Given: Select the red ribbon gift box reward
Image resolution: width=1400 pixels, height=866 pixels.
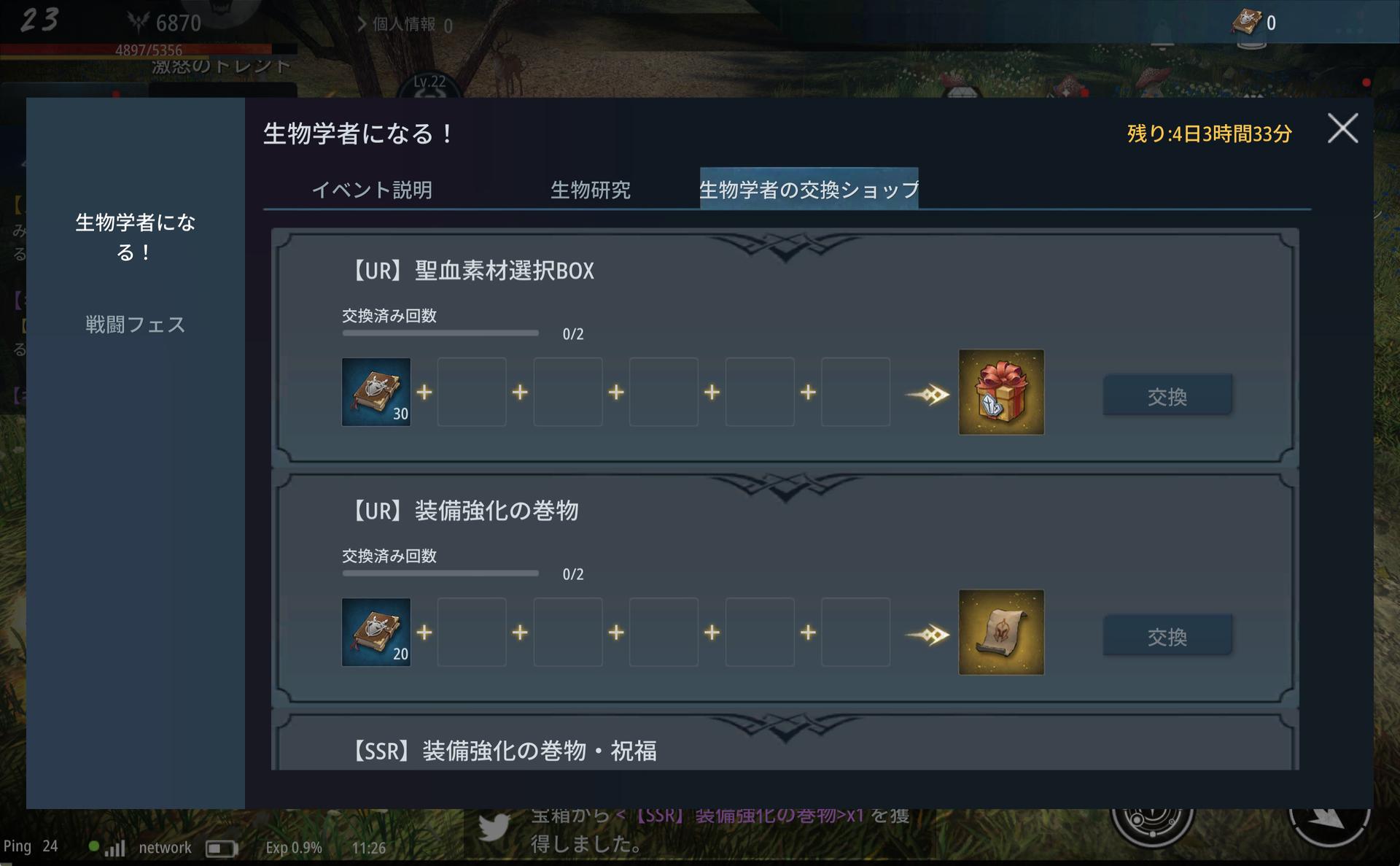Looking at the screenshot, I should [1001, 392].
